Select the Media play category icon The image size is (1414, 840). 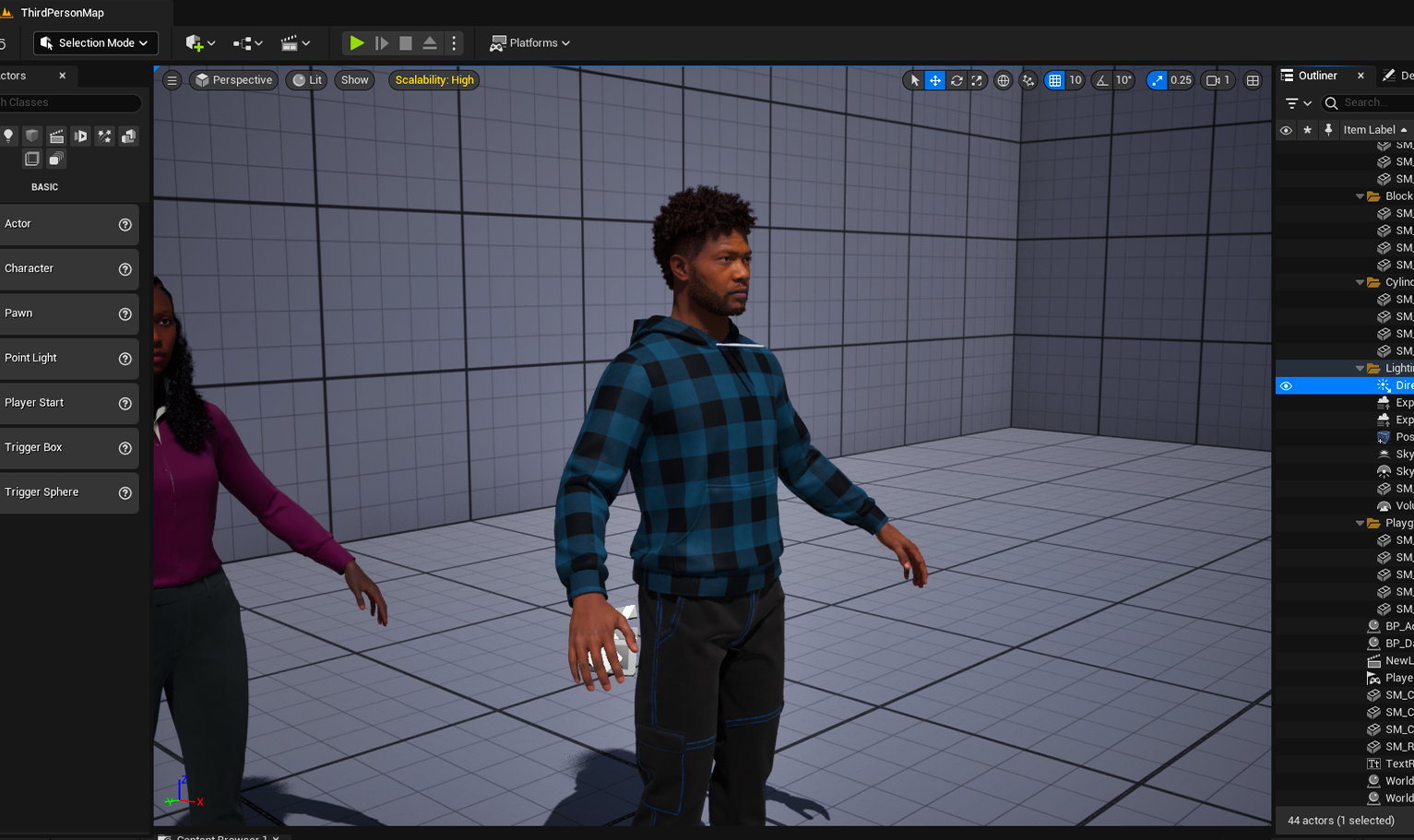(80, 136)
